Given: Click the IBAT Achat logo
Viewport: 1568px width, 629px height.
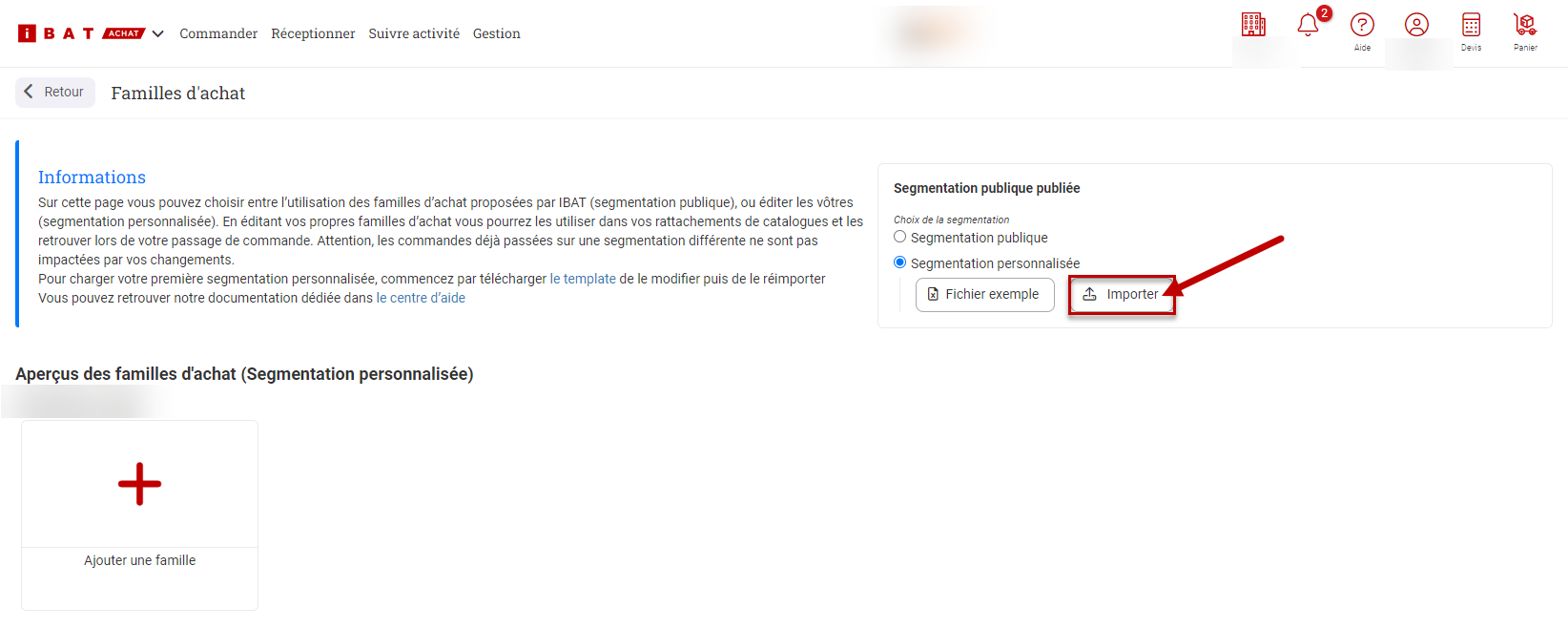Looking at the screenshot, I should pyautogui.click(x=80, y=33).
